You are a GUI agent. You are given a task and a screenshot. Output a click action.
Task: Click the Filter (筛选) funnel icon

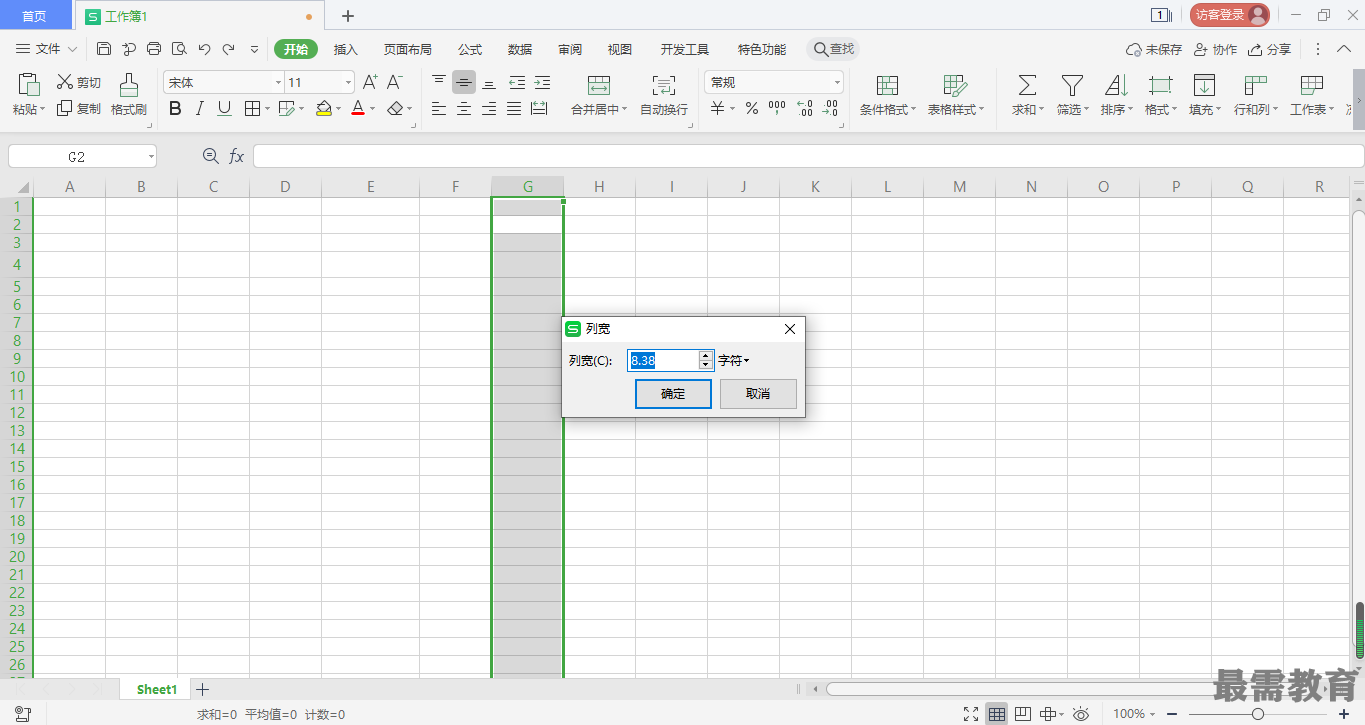(x=1072, y=84)
